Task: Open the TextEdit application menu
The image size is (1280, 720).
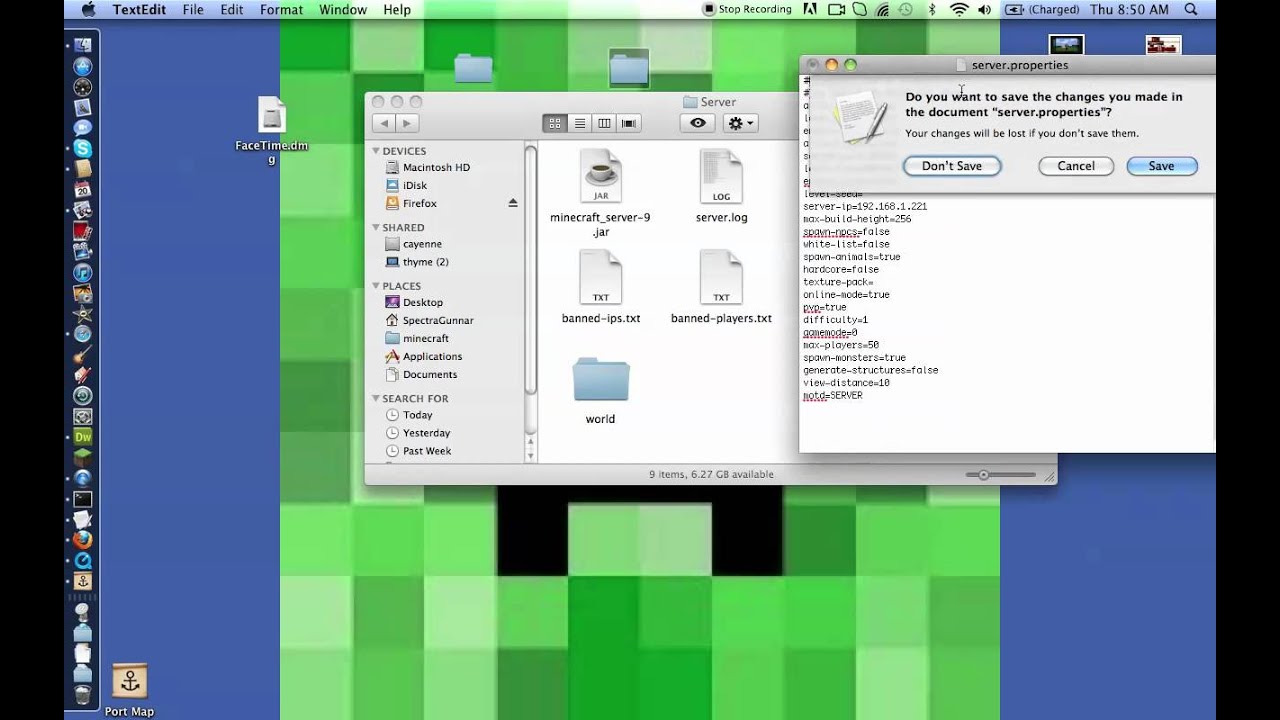Action: pos(139,9)
